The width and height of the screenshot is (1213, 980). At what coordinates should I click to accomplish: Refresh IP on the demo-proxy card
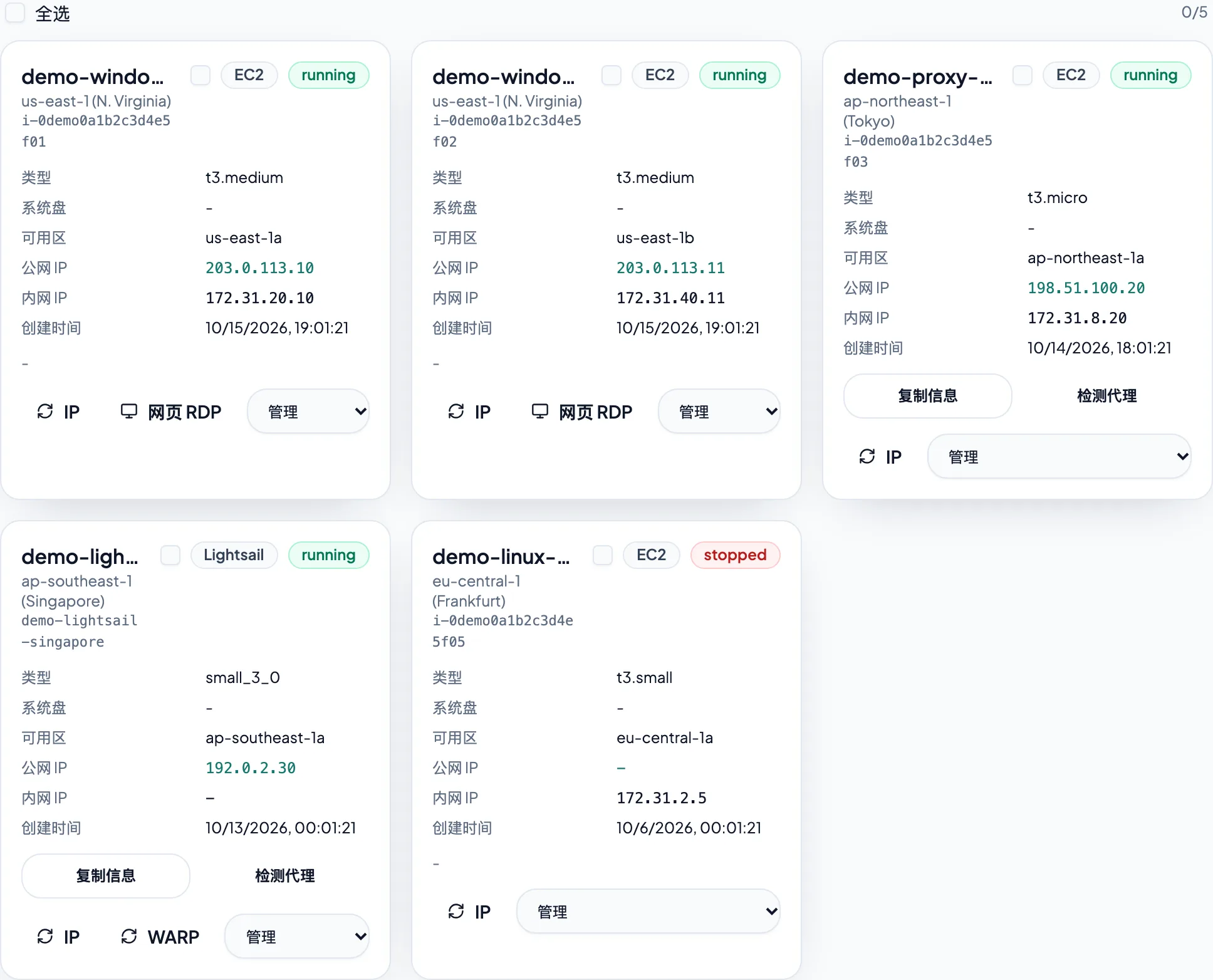point(880,457)
